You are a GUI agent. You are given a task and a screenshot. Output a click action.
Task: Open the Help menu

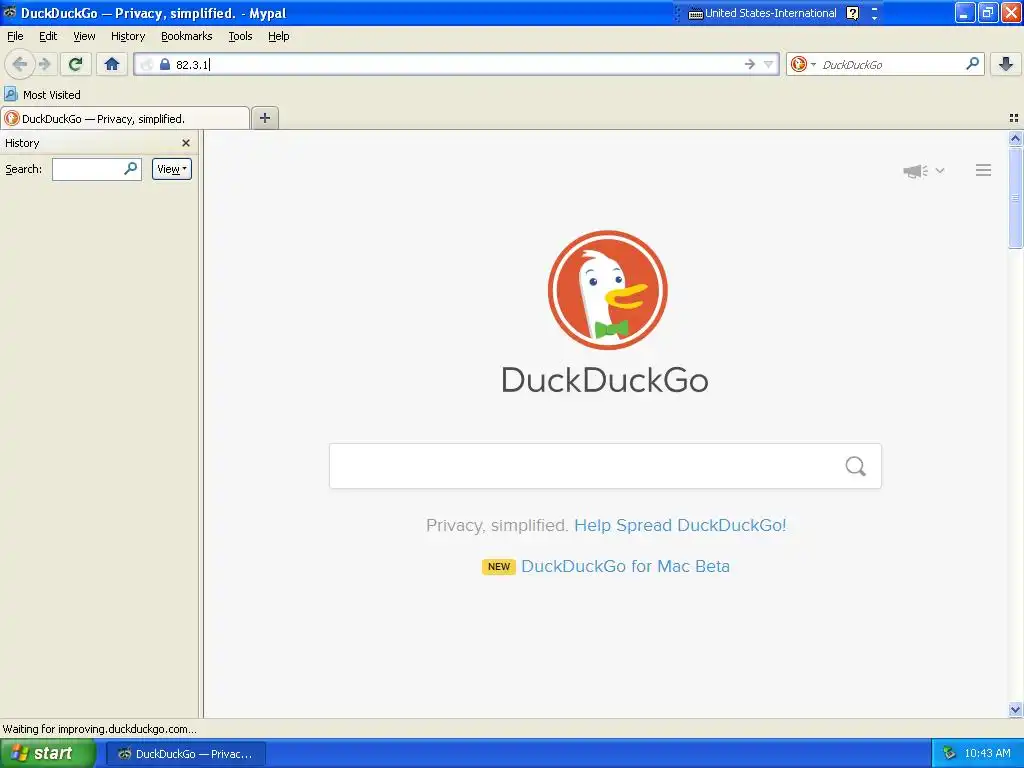pos(279,36)
